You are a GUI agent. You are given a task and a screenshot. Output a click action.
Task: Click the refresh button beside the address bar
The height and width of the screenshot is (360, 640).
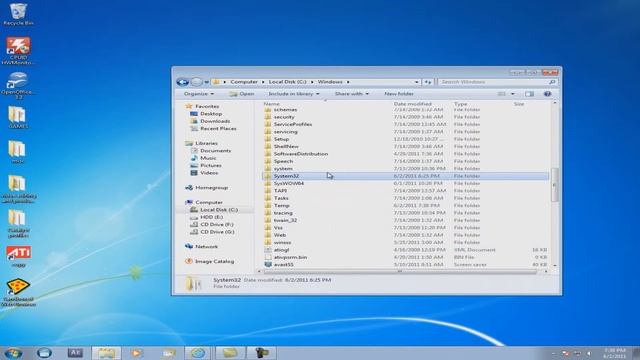coord(428,82)
